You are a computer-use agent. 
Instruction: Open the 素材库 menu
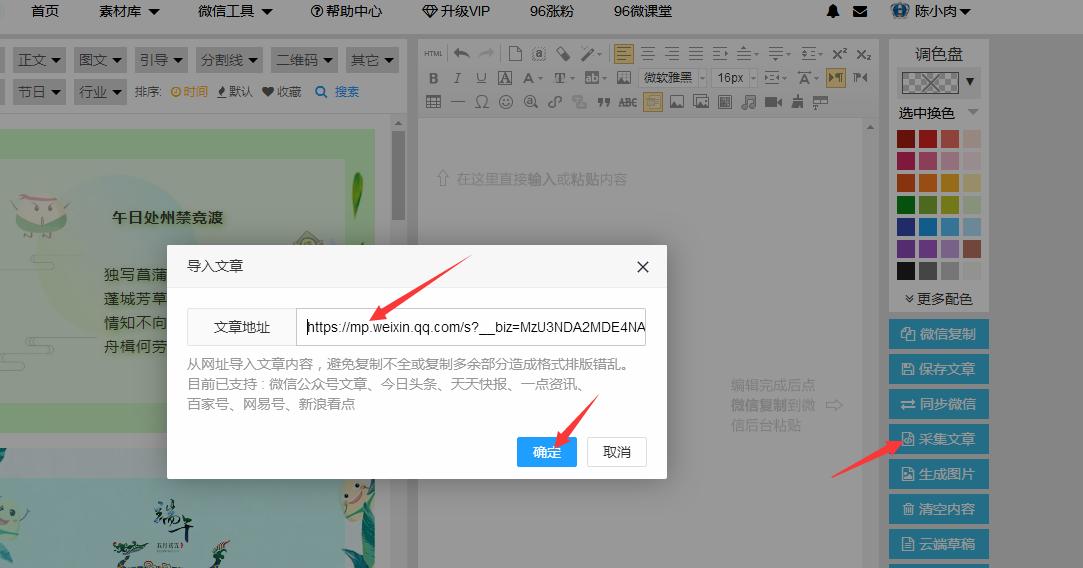click(128, 11)
